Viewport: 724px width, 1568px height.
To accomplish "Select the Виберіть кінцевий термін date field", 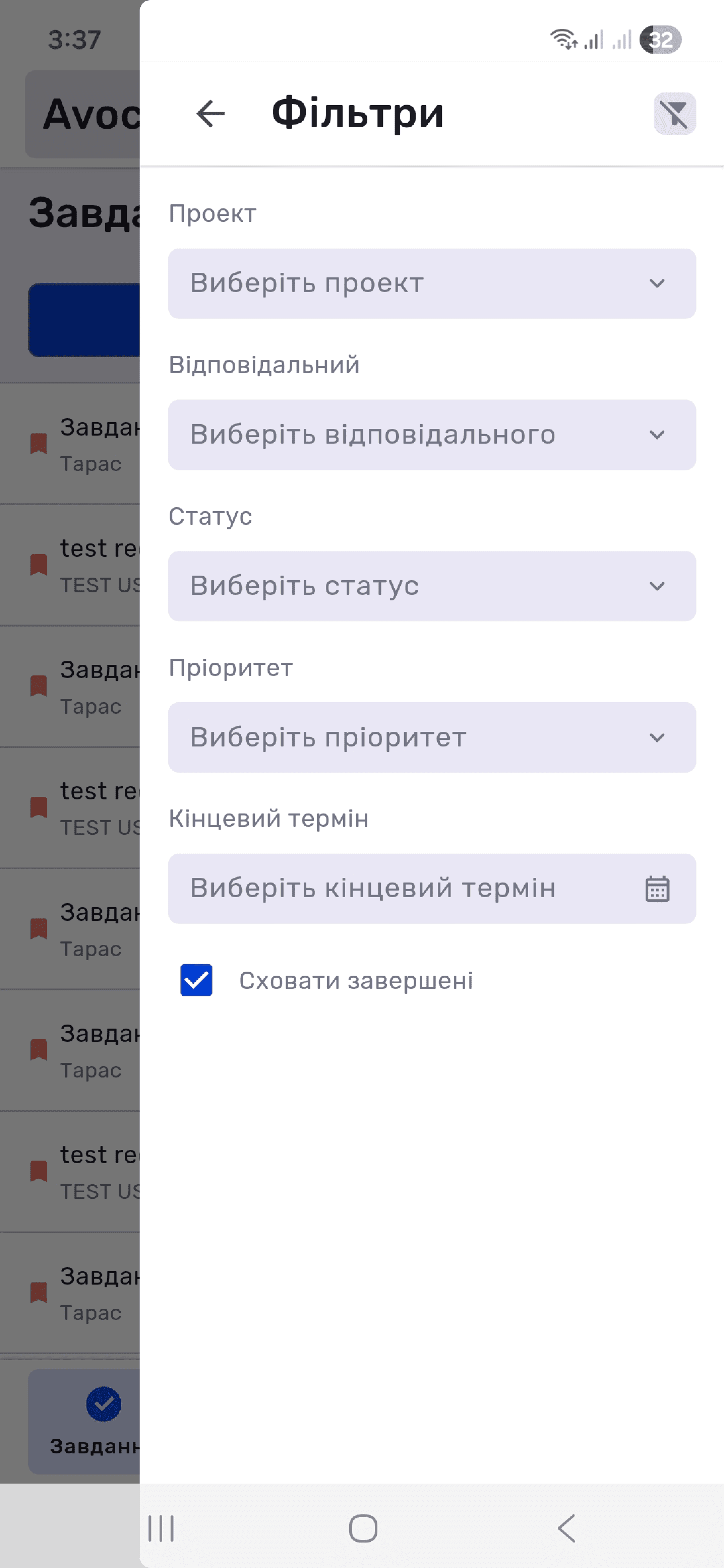I will (x=432, y=889).
